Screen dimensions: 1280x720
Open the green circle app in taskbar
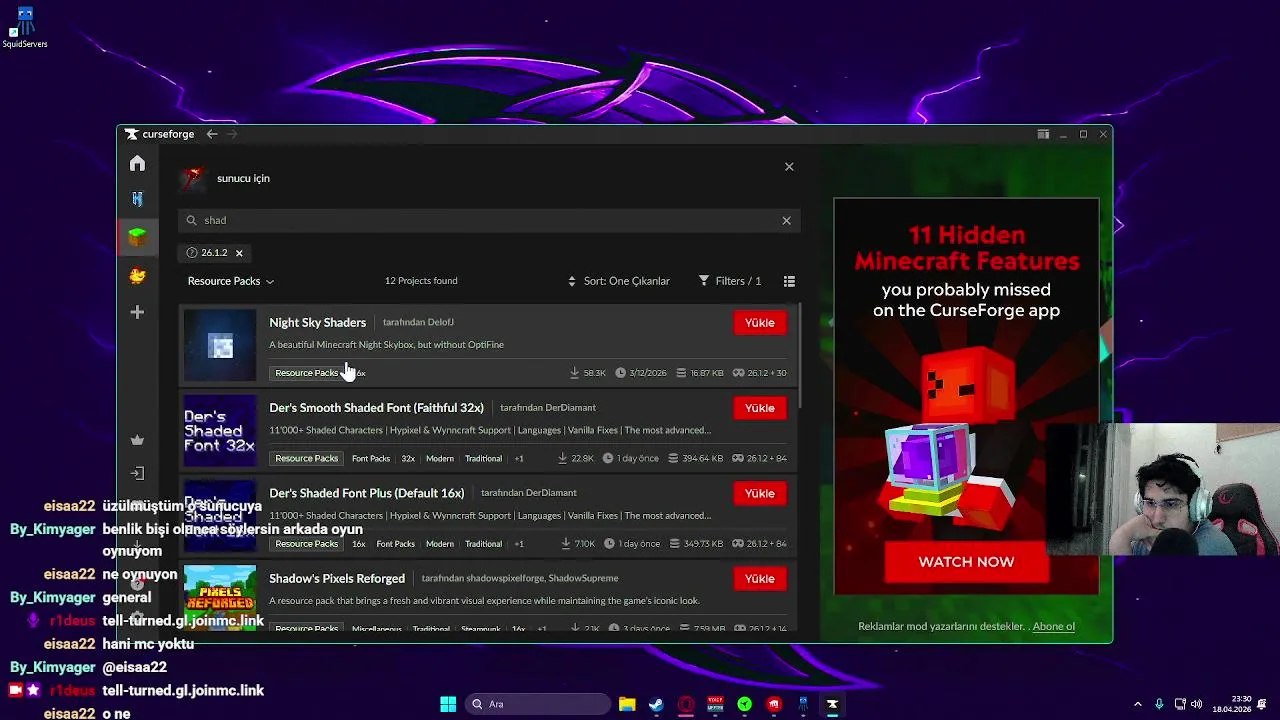(x=744, y=704)
